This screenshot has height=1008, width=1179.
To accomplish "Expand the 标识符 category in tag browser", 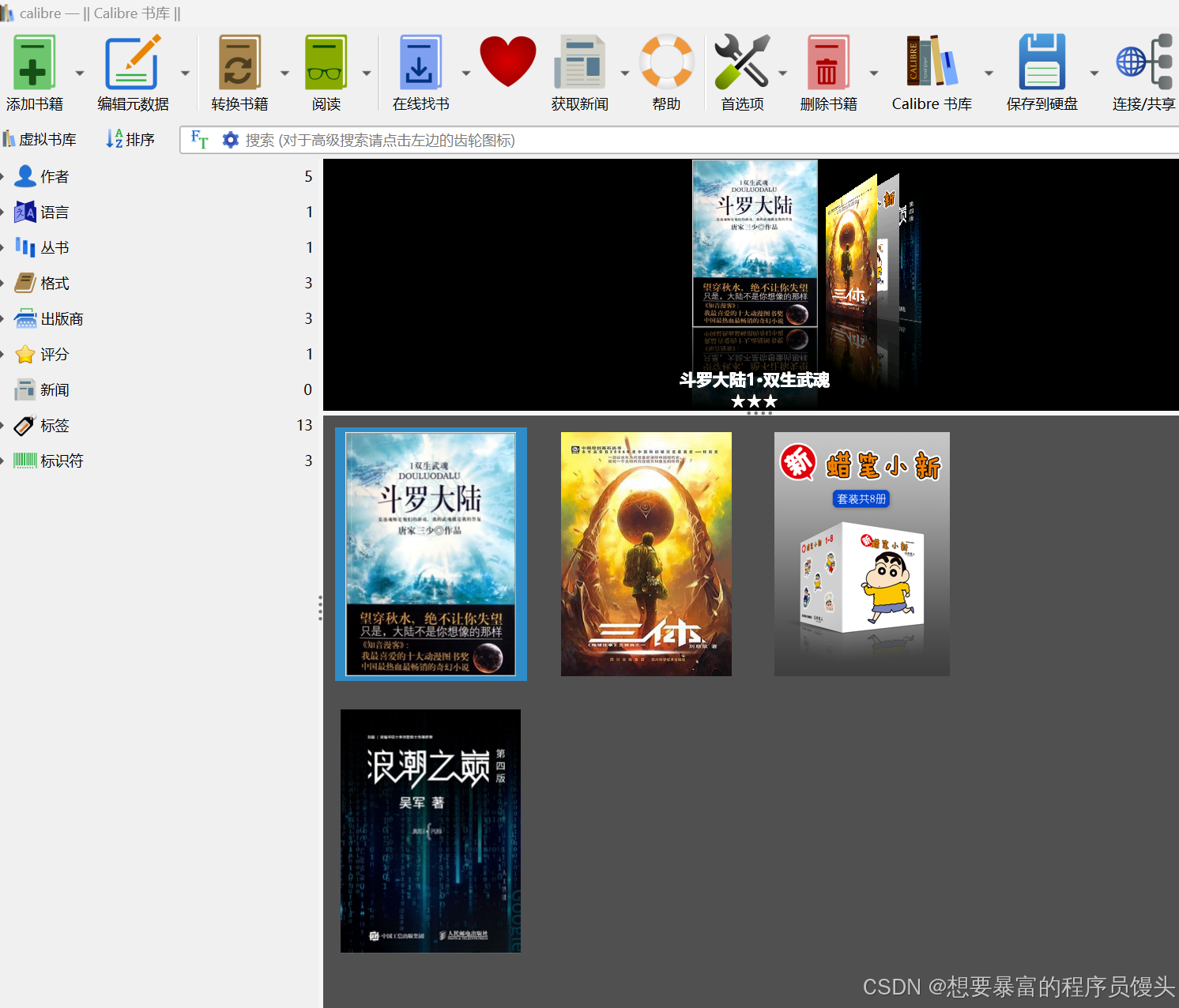I will point(2,461).
